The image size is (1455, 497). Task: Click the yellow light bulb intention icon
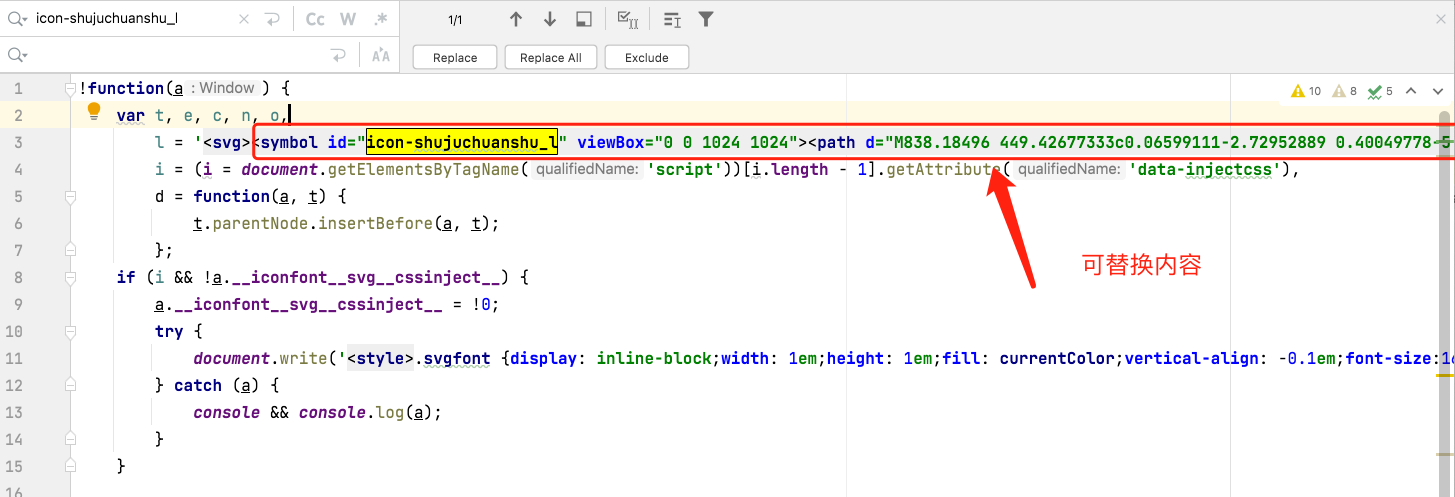pyautogui.click(x=94, y=111)
